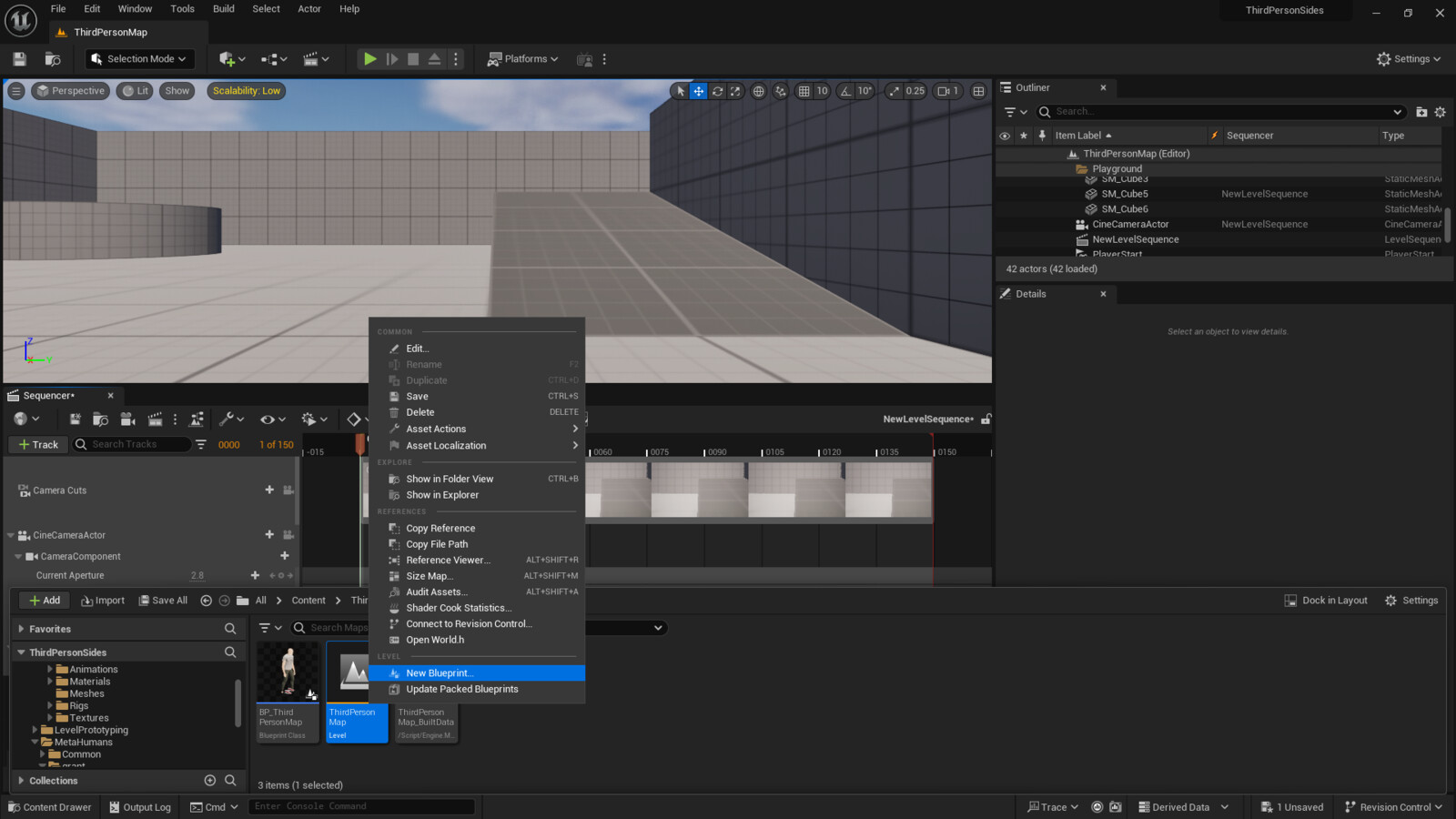The image size is (1456, 819).
Task: Select the BP_ThirdPersonMap thumbnail
Action: click(x=288, y=692)
